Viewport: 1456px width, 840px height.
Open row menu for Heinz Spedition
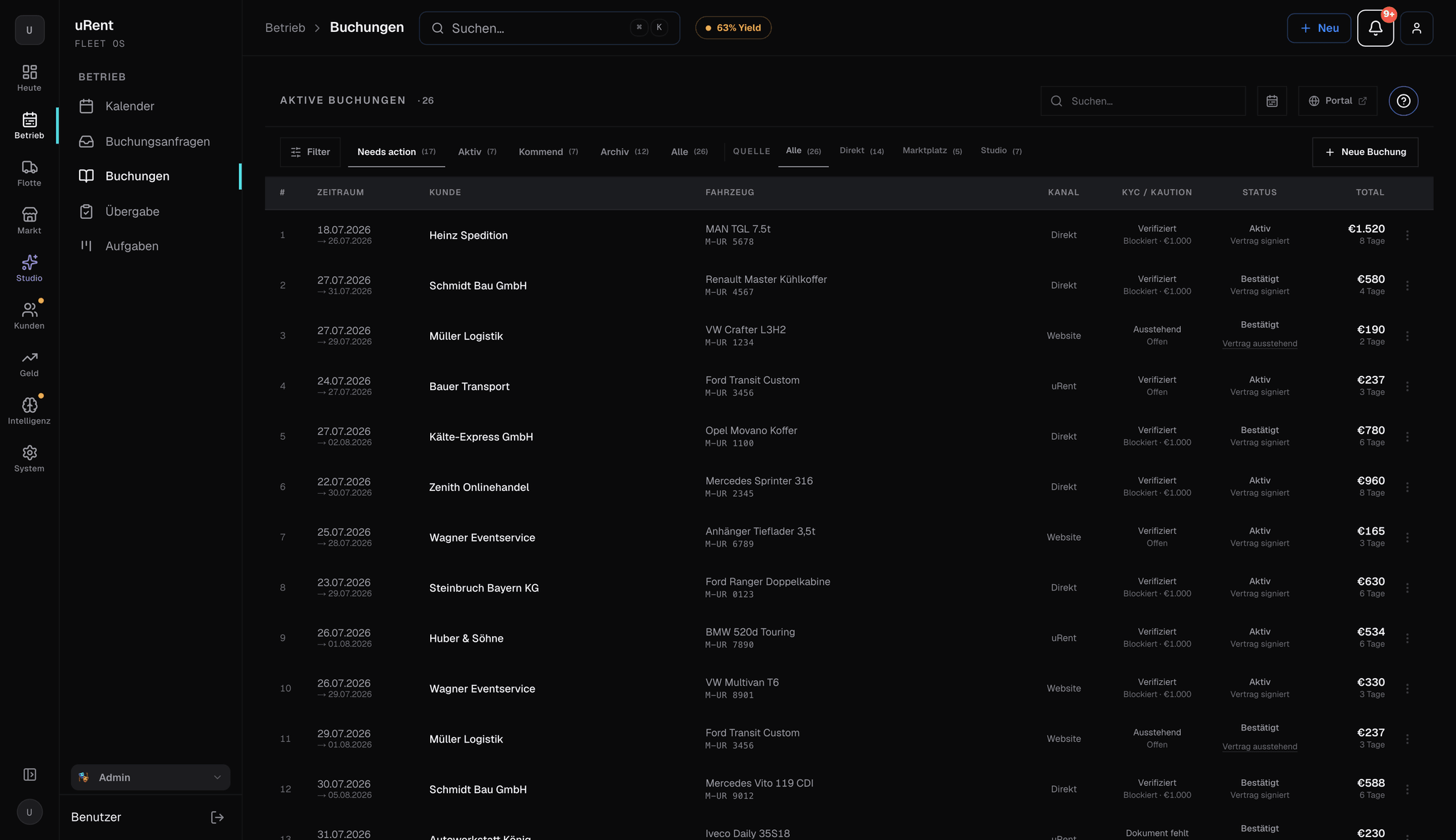coord(1407,235)
